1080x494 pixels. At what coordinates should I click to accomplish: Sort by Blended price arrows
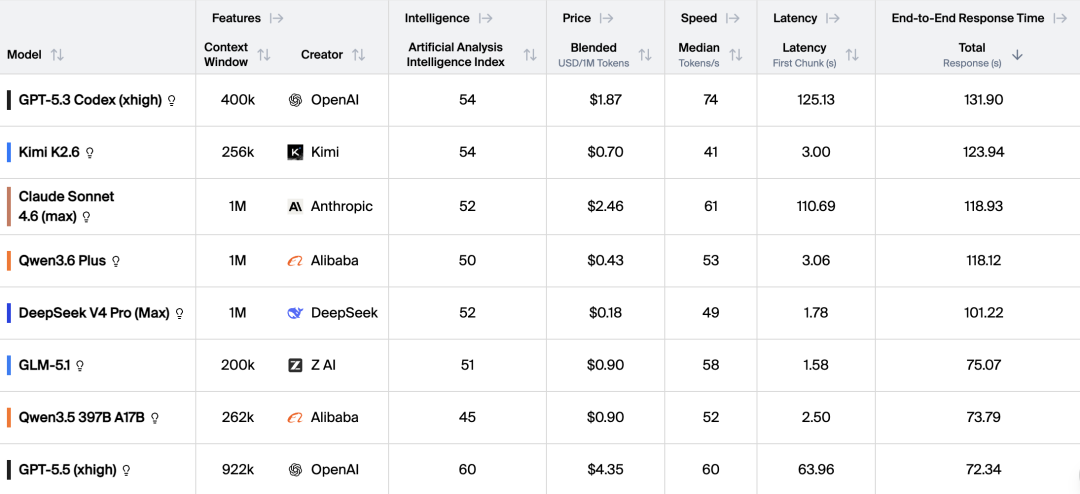[x=645, y=54]
